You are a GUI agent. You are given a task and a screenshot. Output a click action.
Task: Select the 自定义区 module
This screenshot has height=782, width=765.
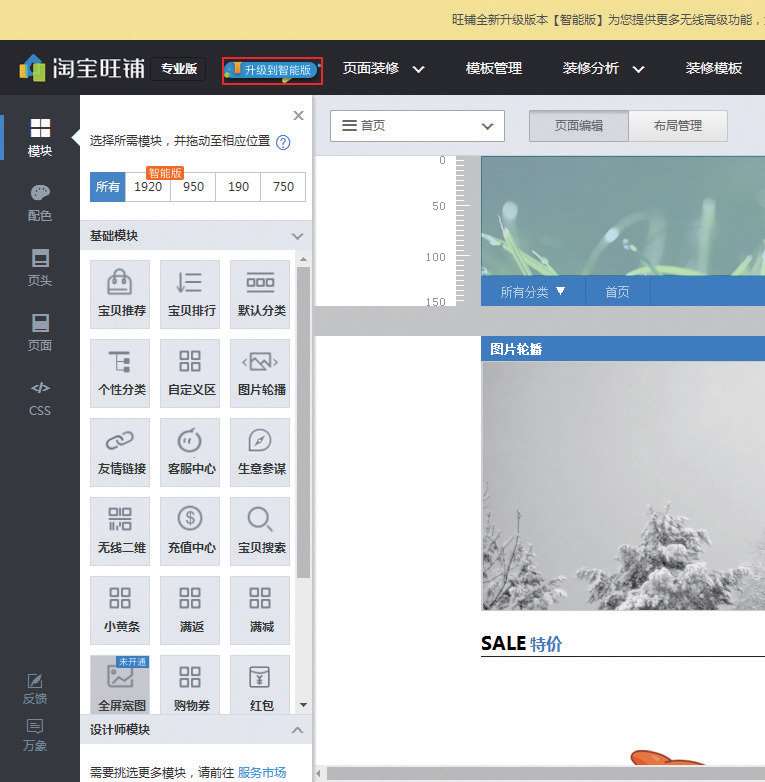point(190,373)
